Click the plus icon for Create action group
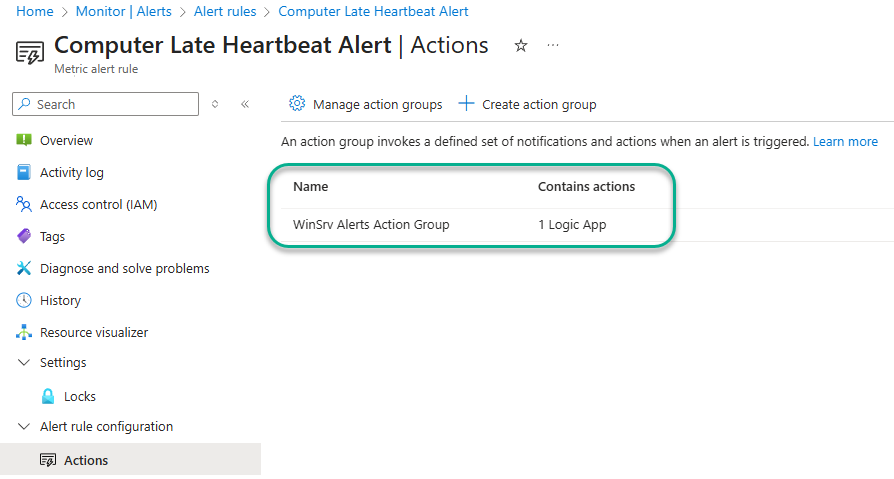The width and height of the screenshot is (894, 479). click(x=466, y=103)
